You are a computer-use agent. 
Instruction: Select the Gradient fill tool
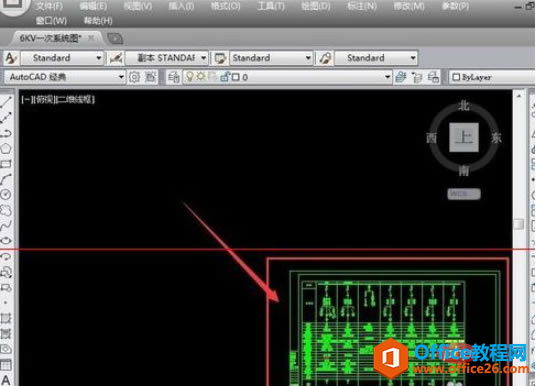(6, 333)
